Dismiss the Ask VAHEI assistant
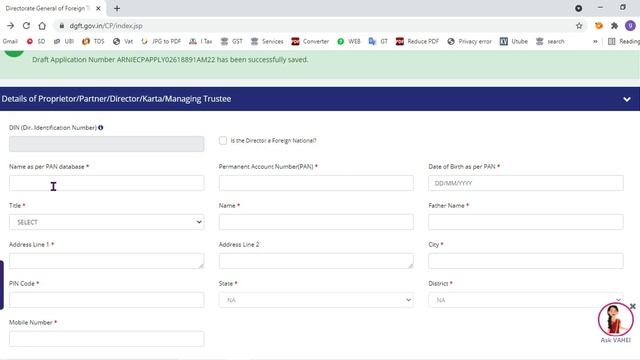 (633, 306)
